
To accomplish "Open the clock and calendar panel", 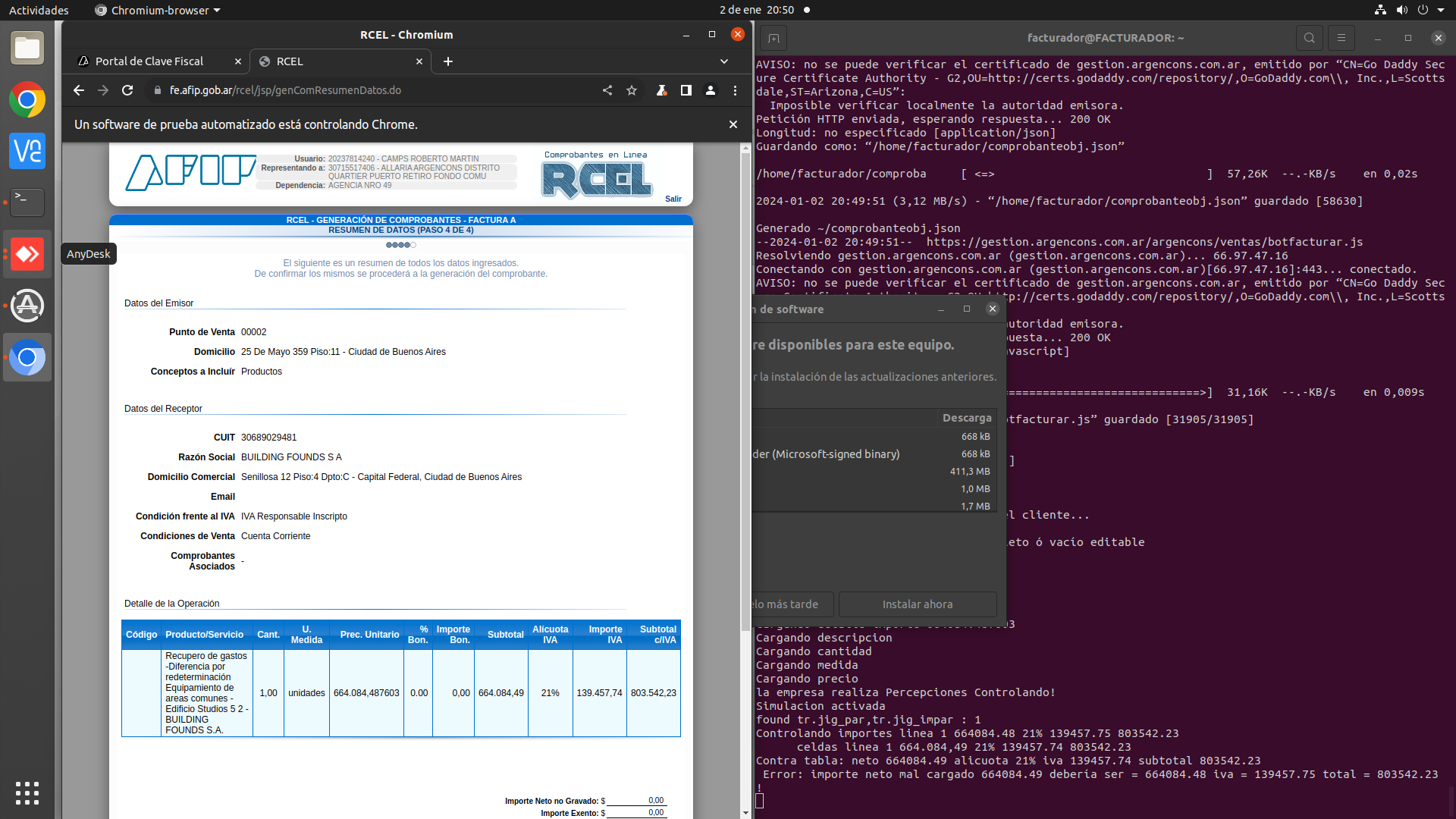I will [757, 10].
